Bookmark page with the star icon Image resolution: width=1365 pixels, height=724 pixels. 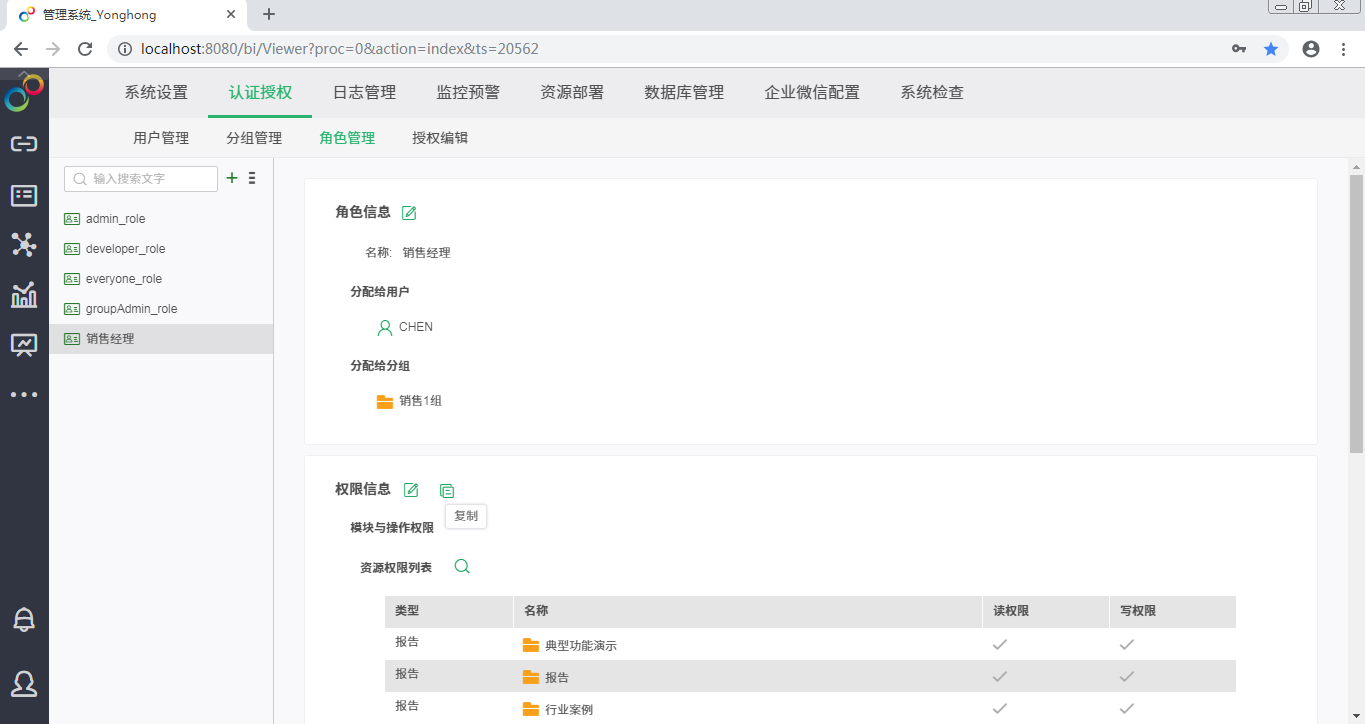click(1271, 49)
